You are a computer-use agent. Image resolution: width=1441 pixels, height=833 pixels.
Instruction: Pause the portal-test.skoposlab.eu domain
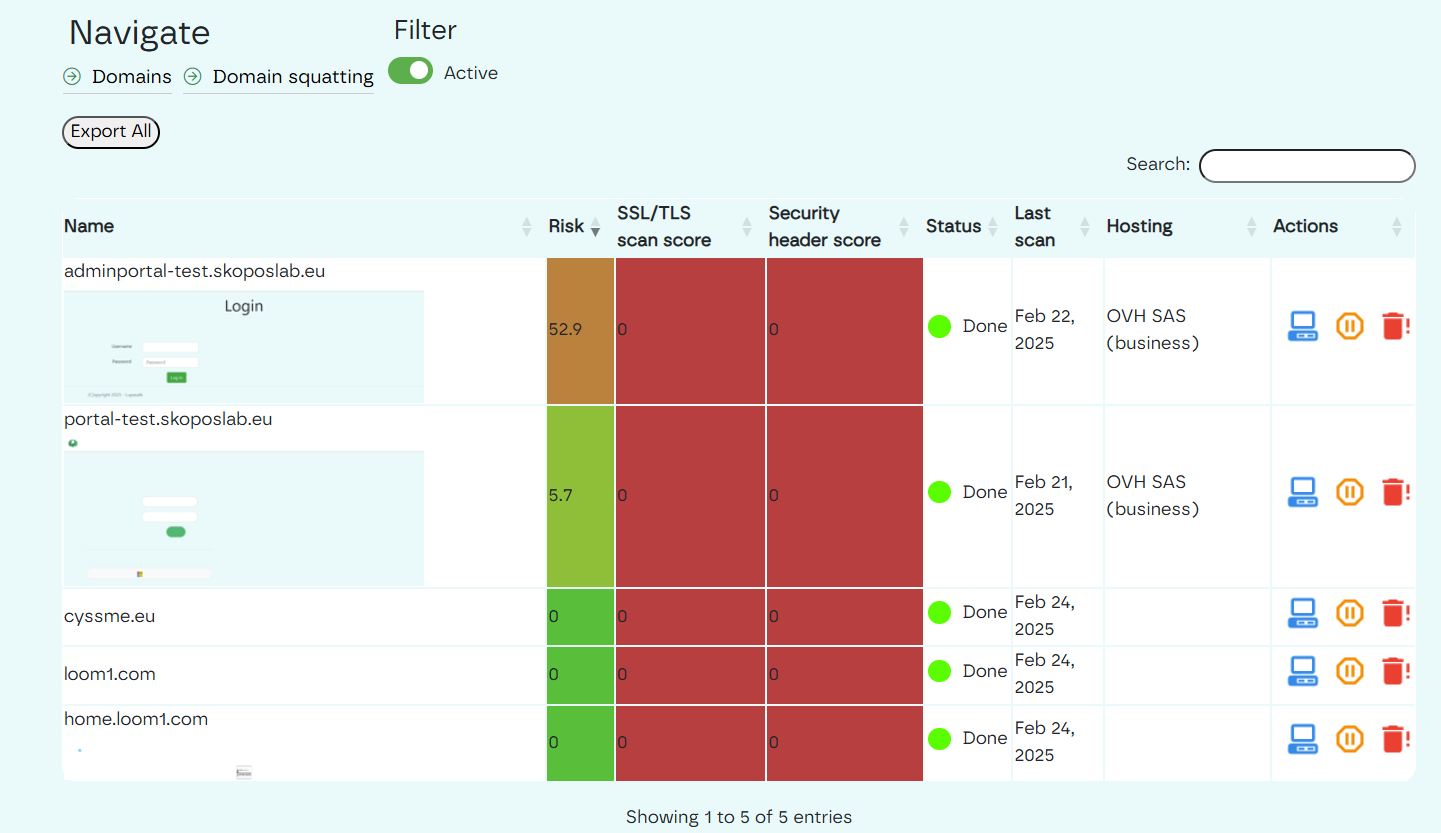1350,492
